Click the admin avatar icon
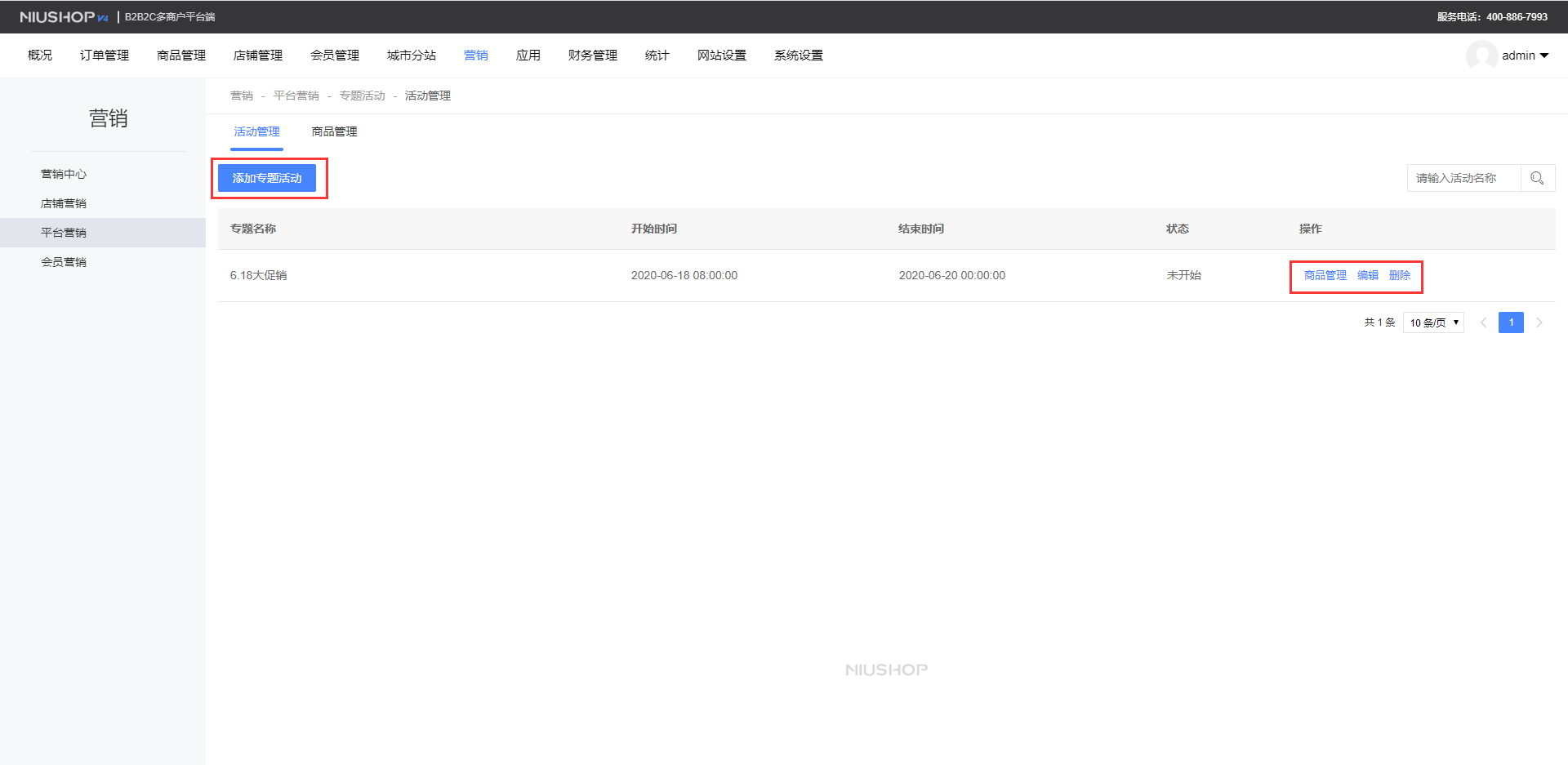This screenshot has width=1568, height=765. (x=1481, y=56)
